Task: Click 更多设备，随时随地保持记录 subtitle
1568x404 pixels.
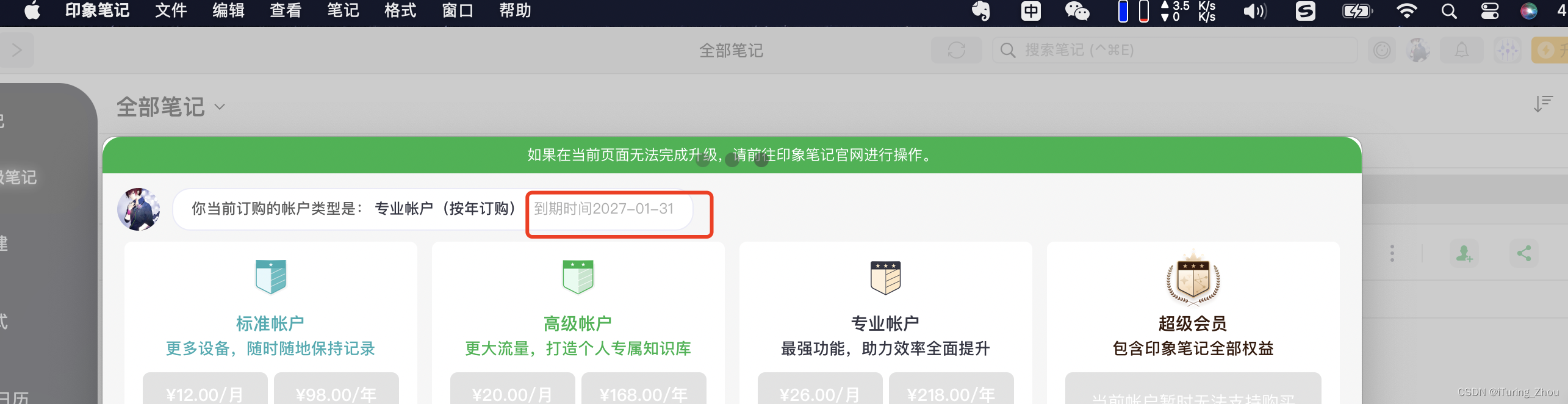Action: point(270,348)
